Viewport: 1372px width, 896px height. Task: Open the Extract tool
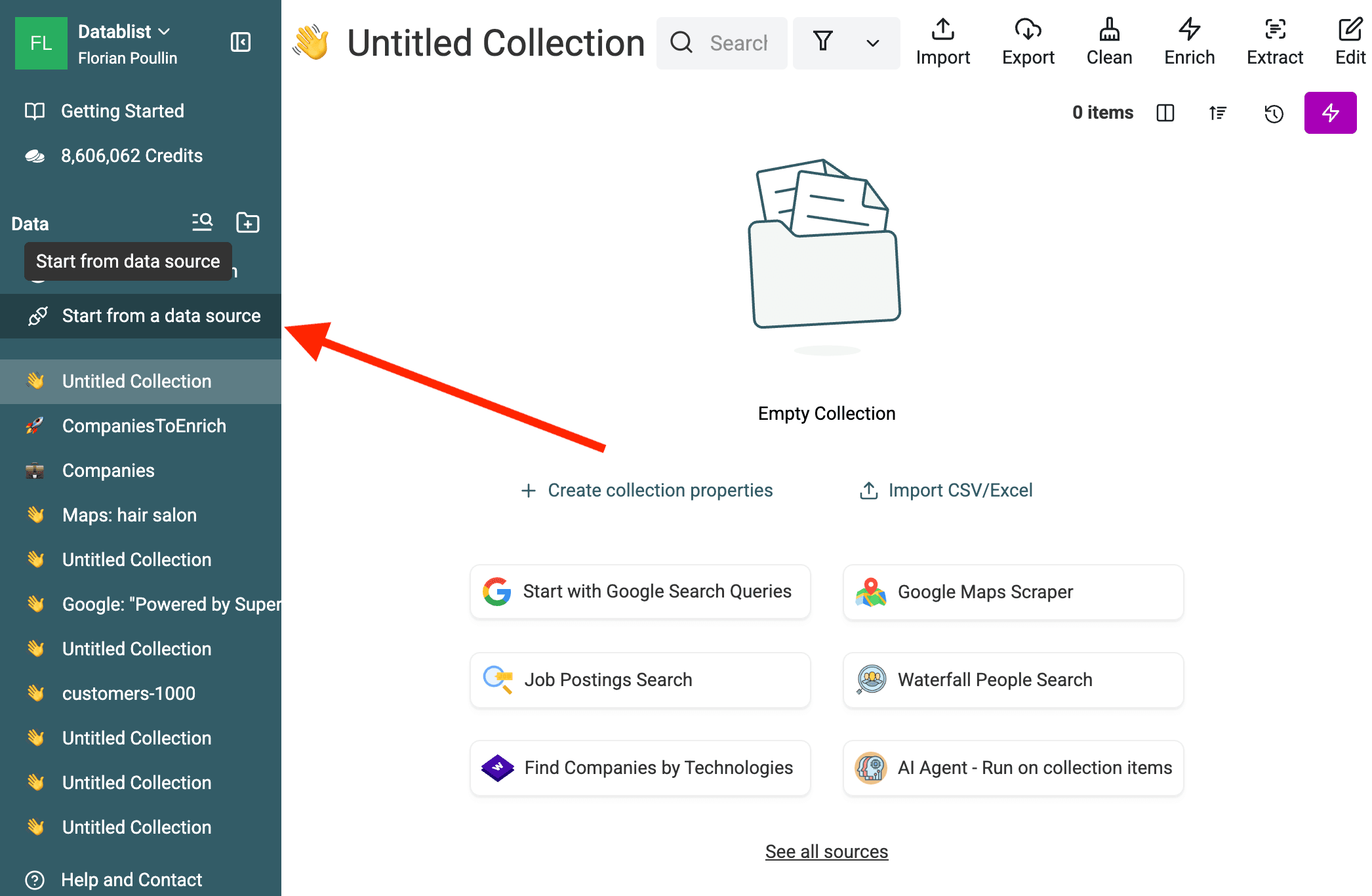(1274, 43)
